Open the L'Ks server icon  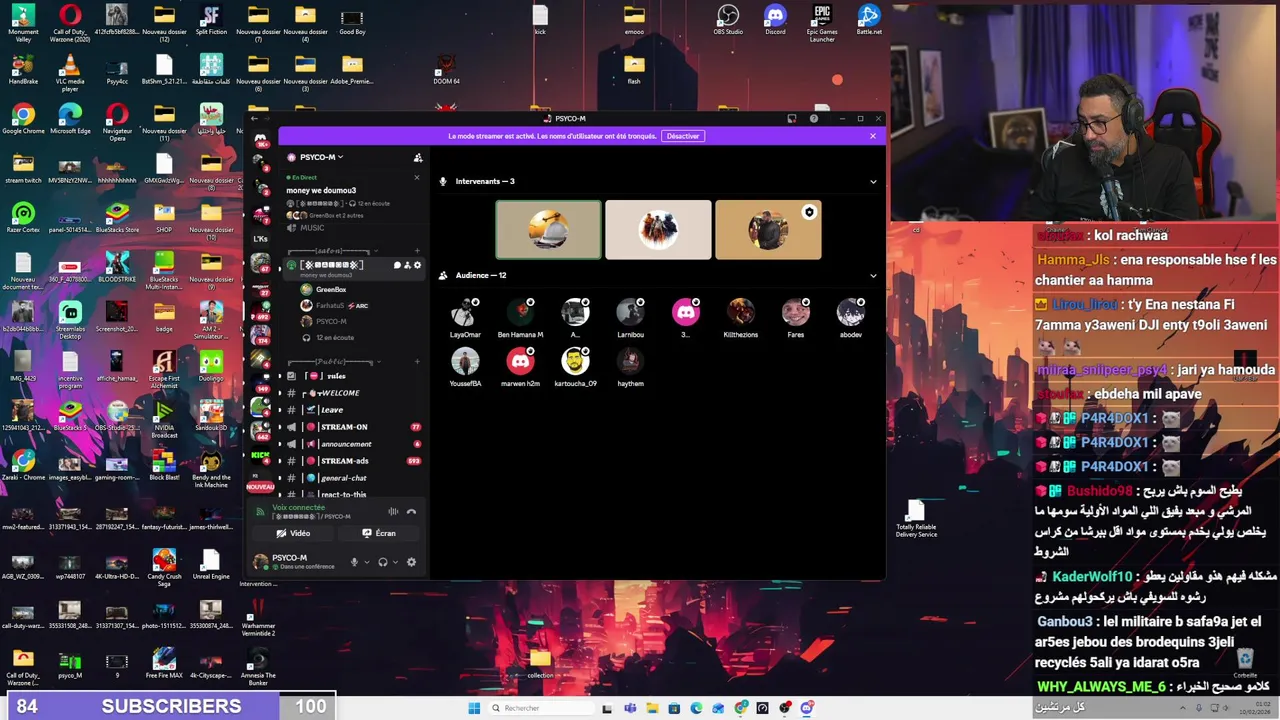[261, 239]
